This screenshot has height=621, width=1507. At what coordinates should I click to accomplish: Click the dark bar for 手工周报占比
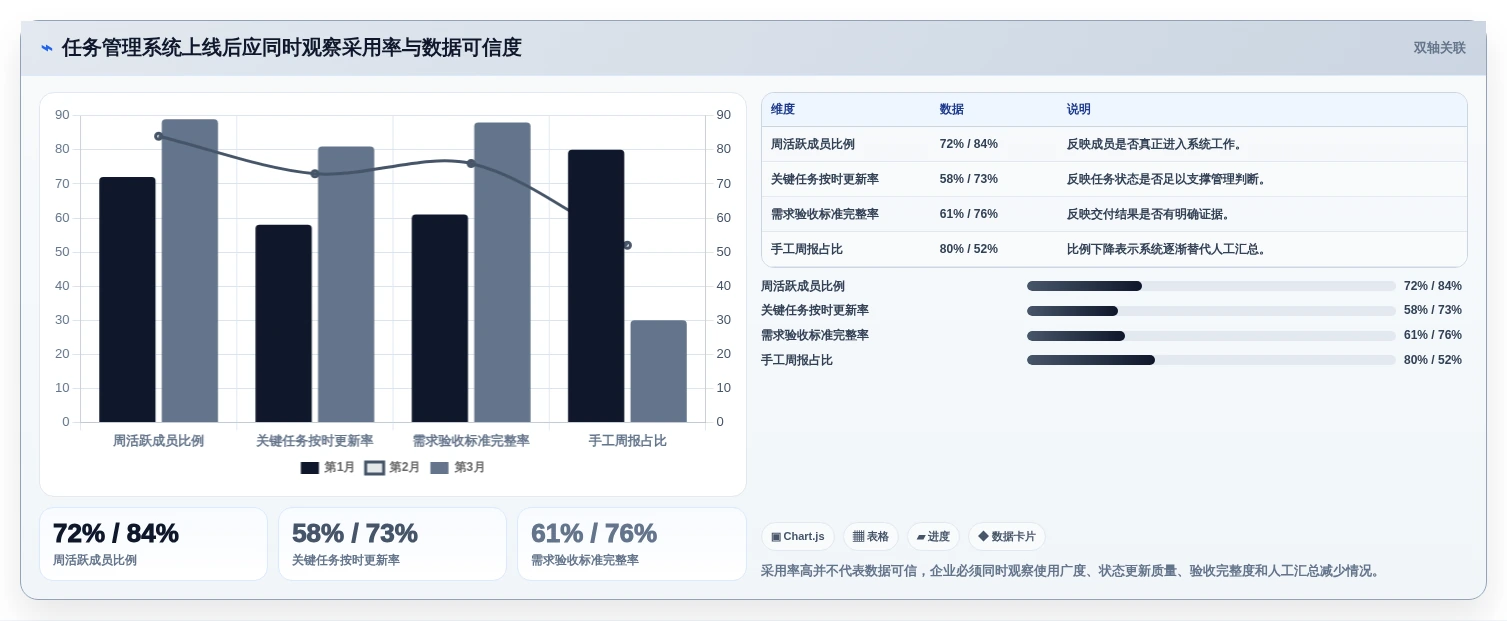(596, 286)
